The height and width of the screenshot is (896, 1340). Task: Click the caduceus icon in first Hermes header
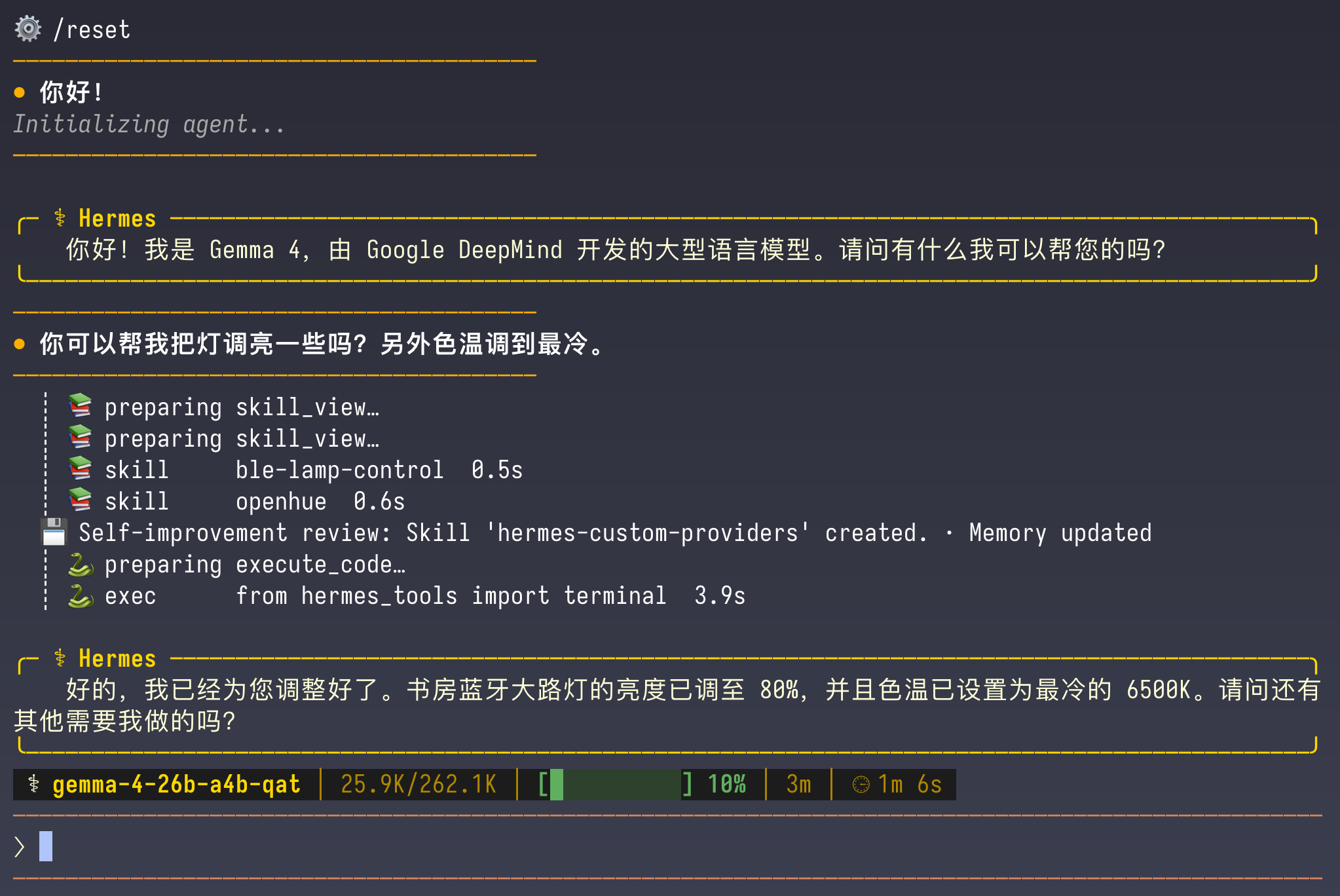point(60,218)
